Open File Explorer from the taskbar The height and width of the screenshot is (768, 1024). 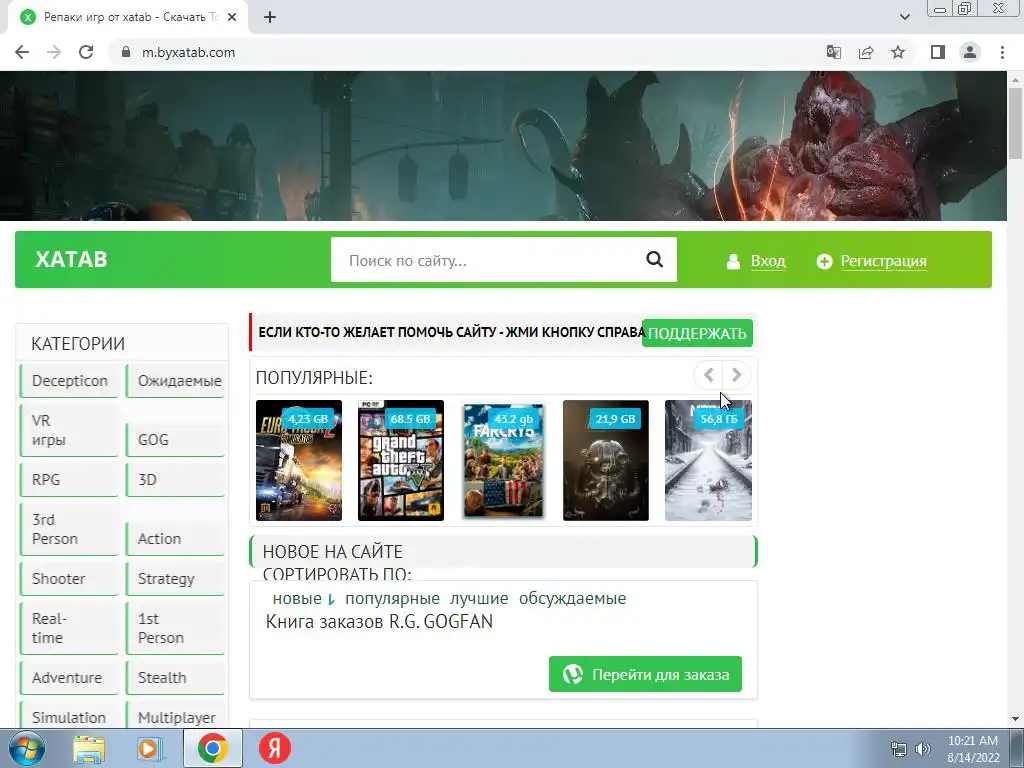(88, 749)
